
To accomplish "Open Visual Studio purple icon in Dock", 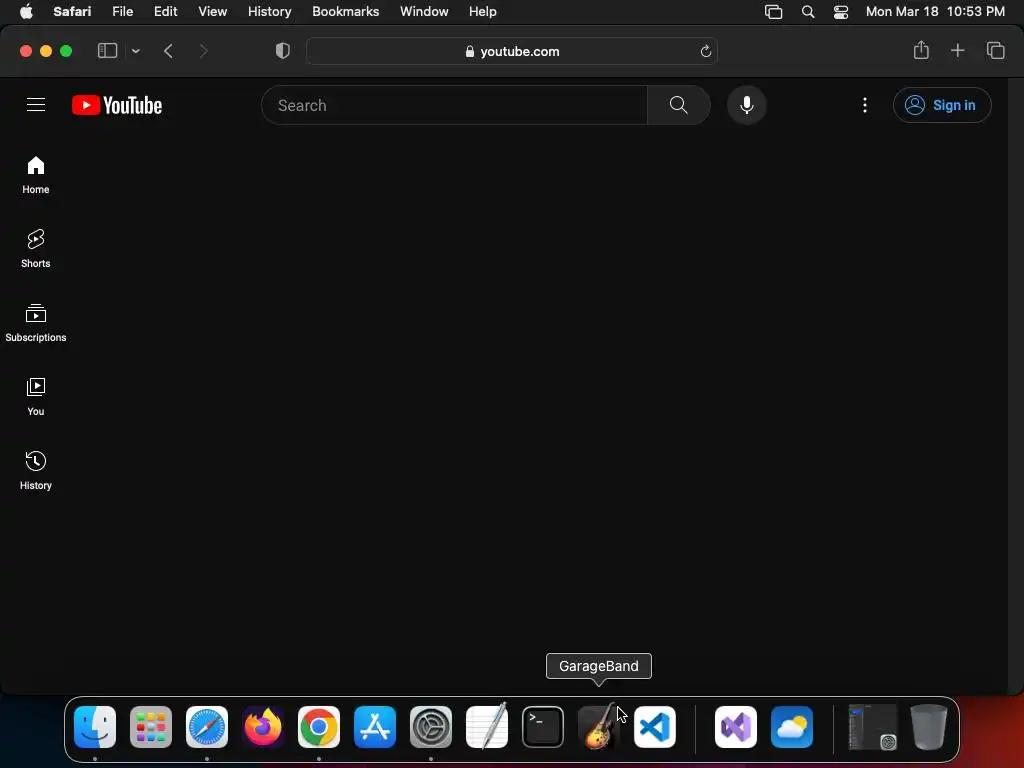I will tap(736, 727).
